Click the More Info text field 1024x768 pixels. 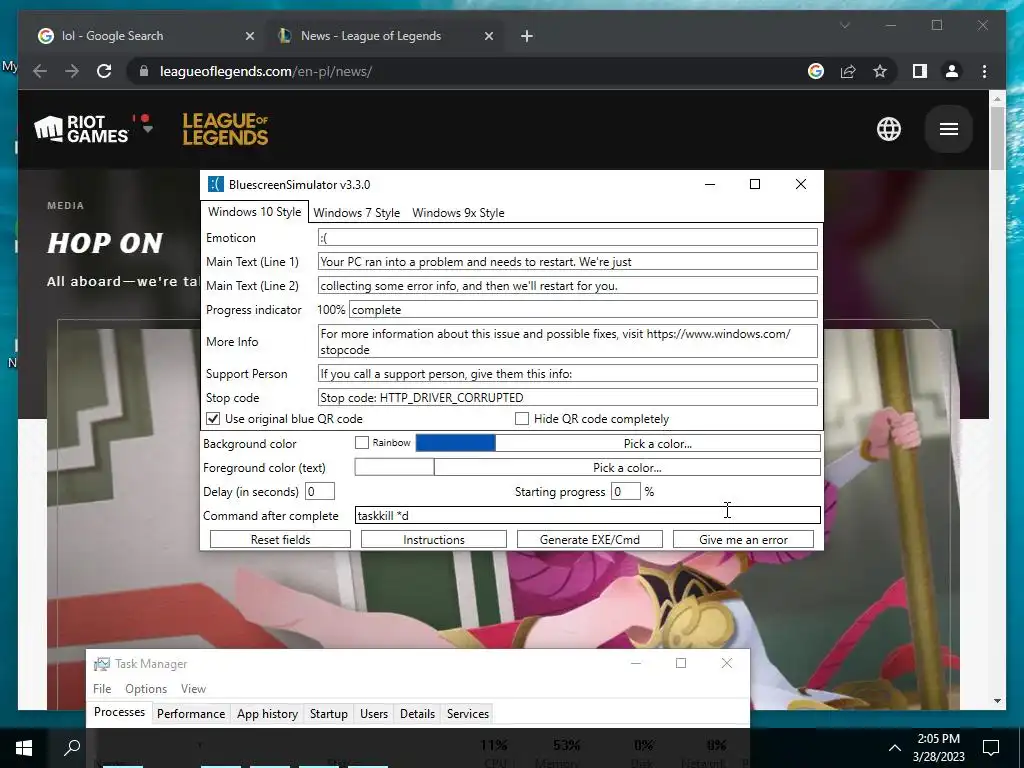[568, 342]
